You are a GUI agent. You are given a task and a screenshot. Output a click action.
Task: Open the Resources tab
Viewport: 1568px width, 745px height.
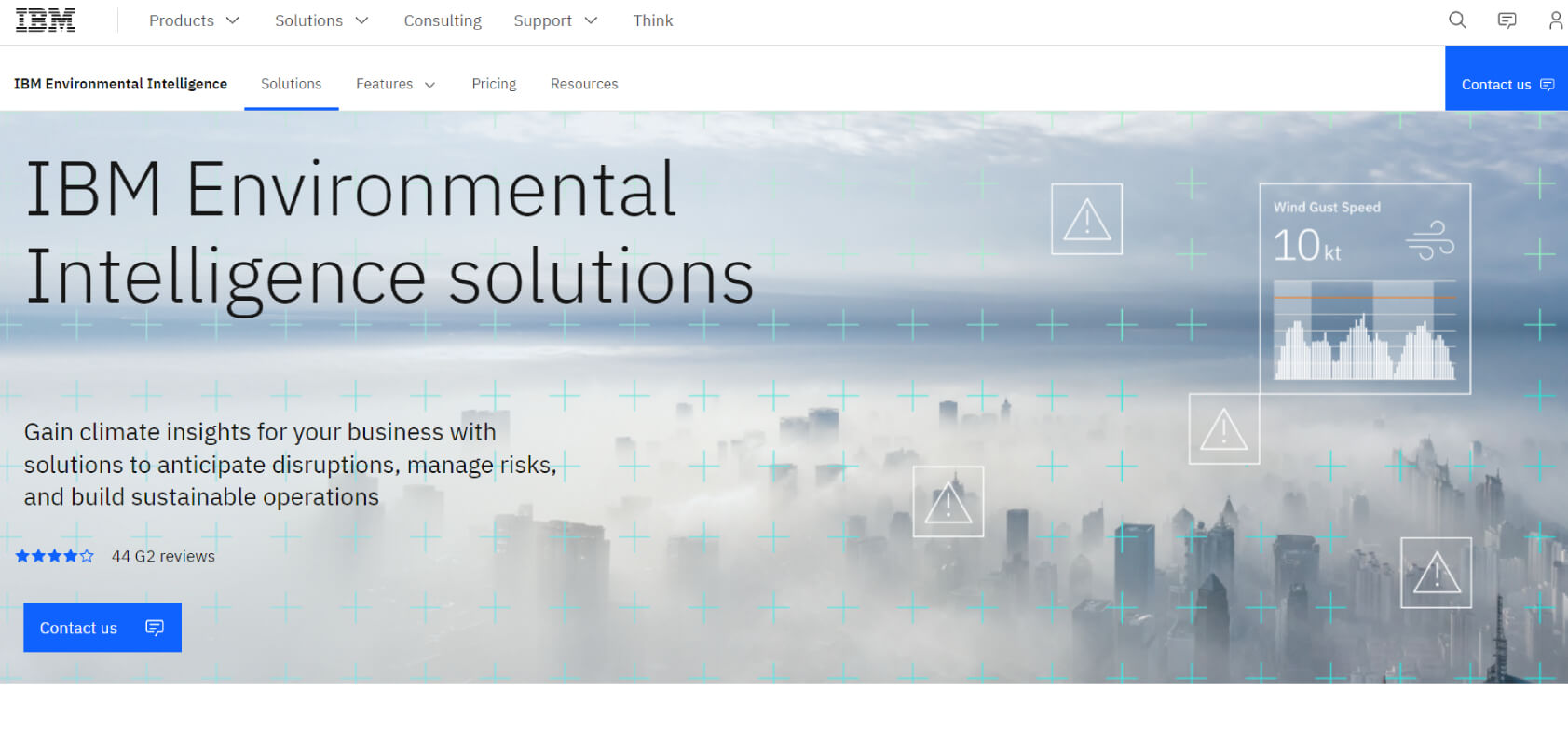tap(584, 84)
